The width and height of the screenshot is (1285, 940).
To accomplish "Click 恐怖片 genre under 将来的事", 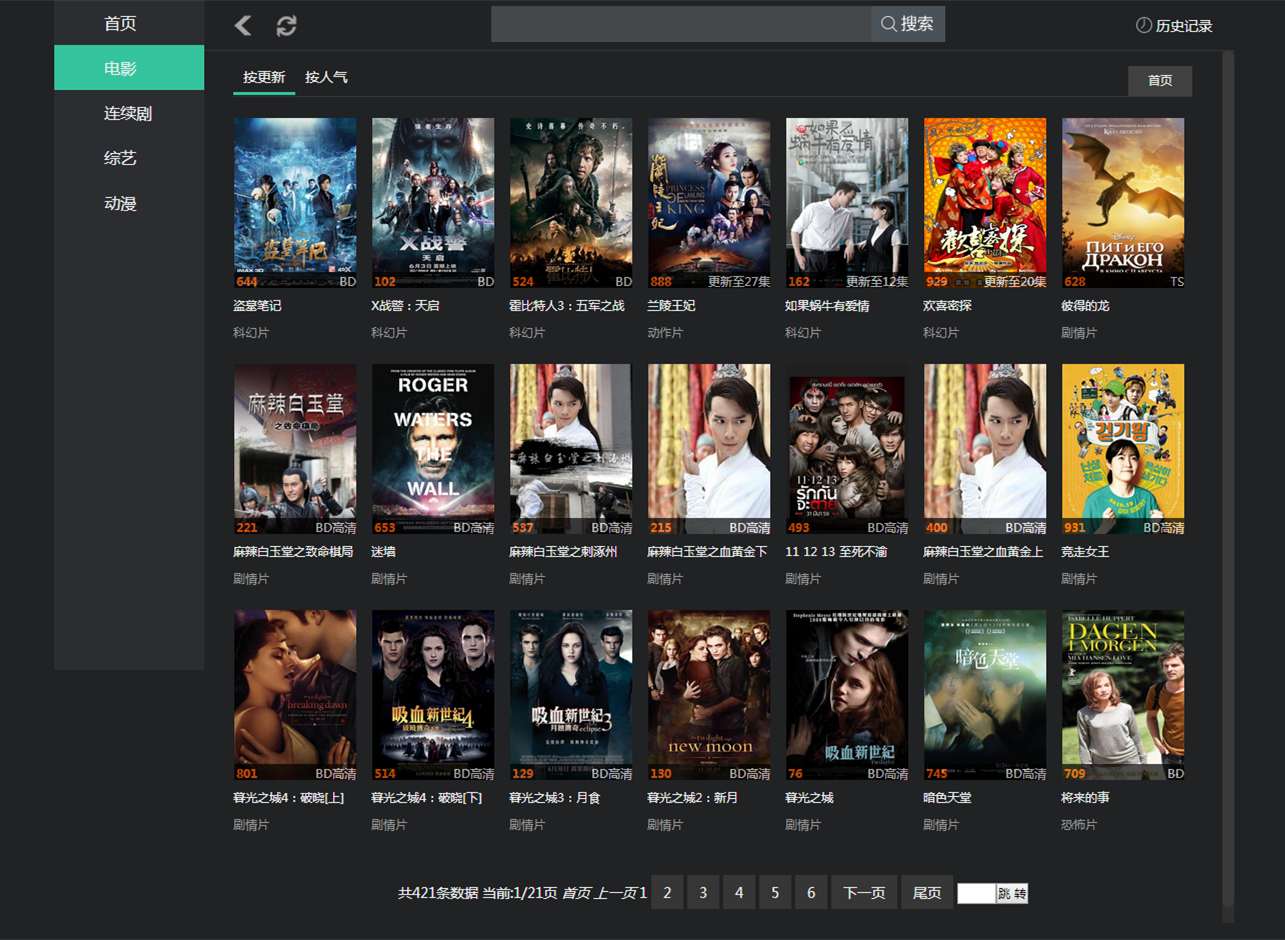I will point(1079,825).
